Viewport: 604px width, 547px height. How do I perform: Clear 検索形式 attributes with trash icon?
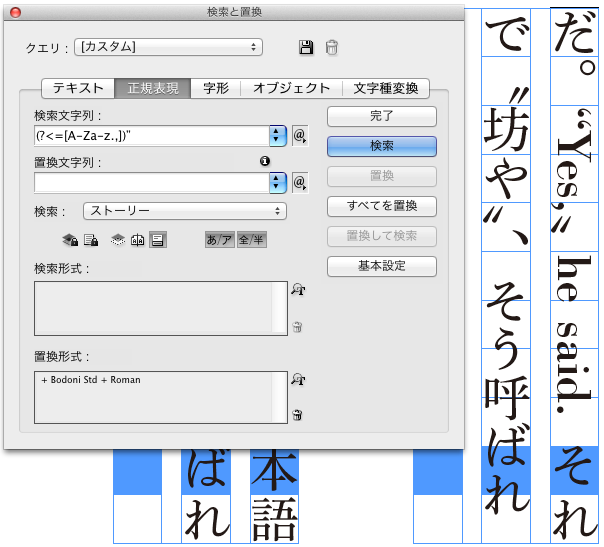click(x=297, y=327)
